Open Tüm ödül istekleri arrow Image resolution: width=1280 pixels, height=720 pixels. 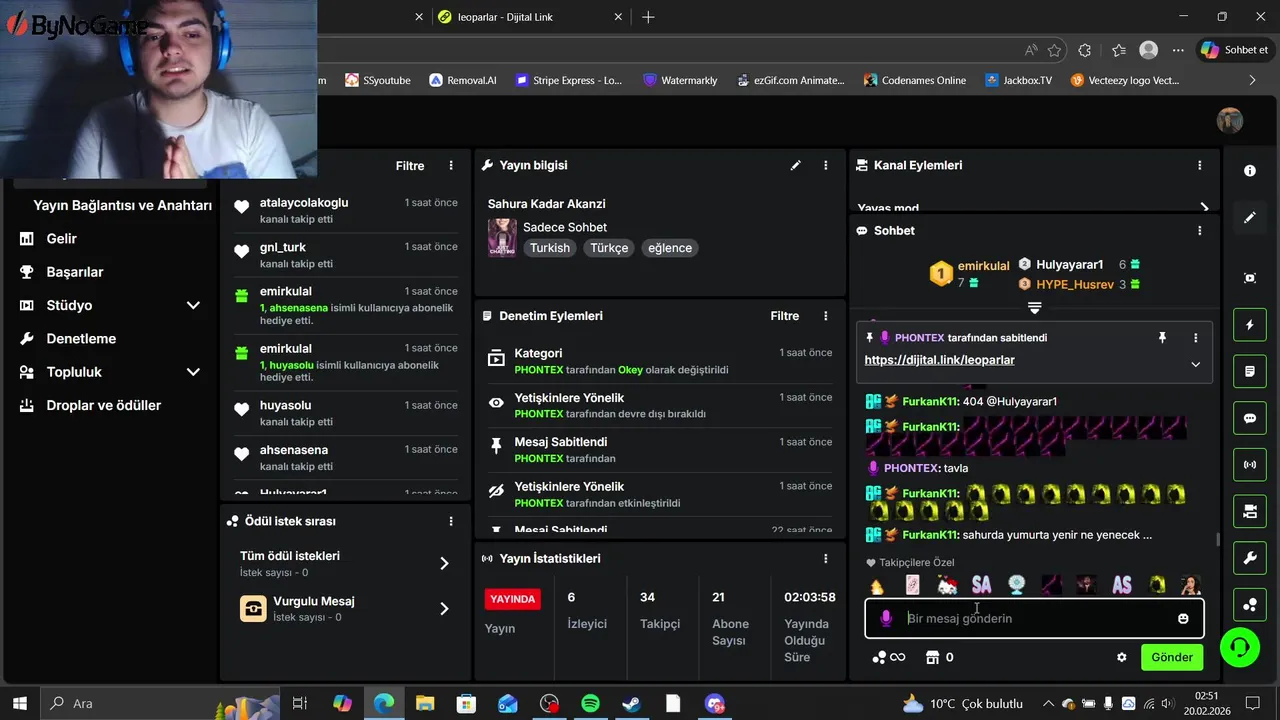tap(444, 564)
